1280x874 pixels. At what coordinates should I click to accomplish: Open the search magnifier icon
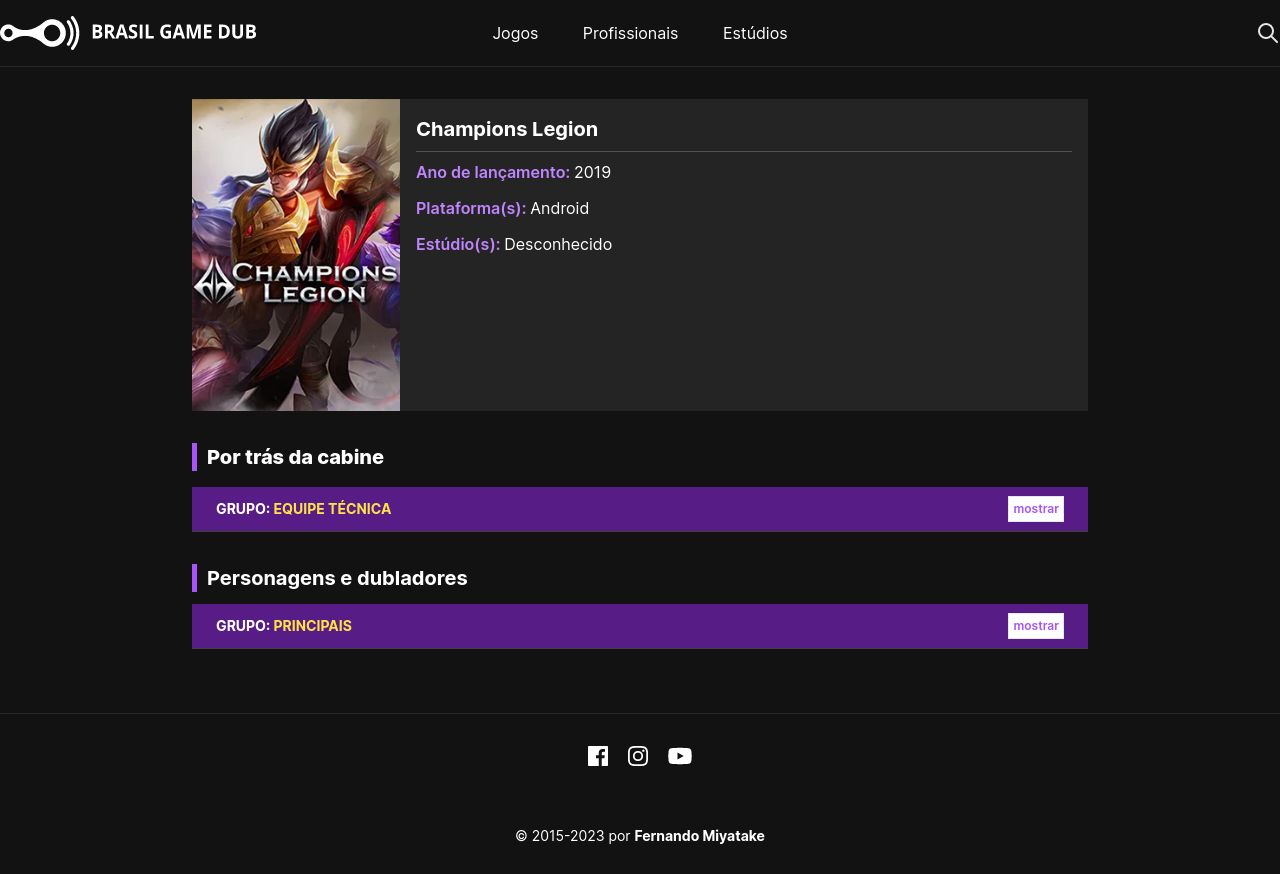click(x=1267, y=33)
